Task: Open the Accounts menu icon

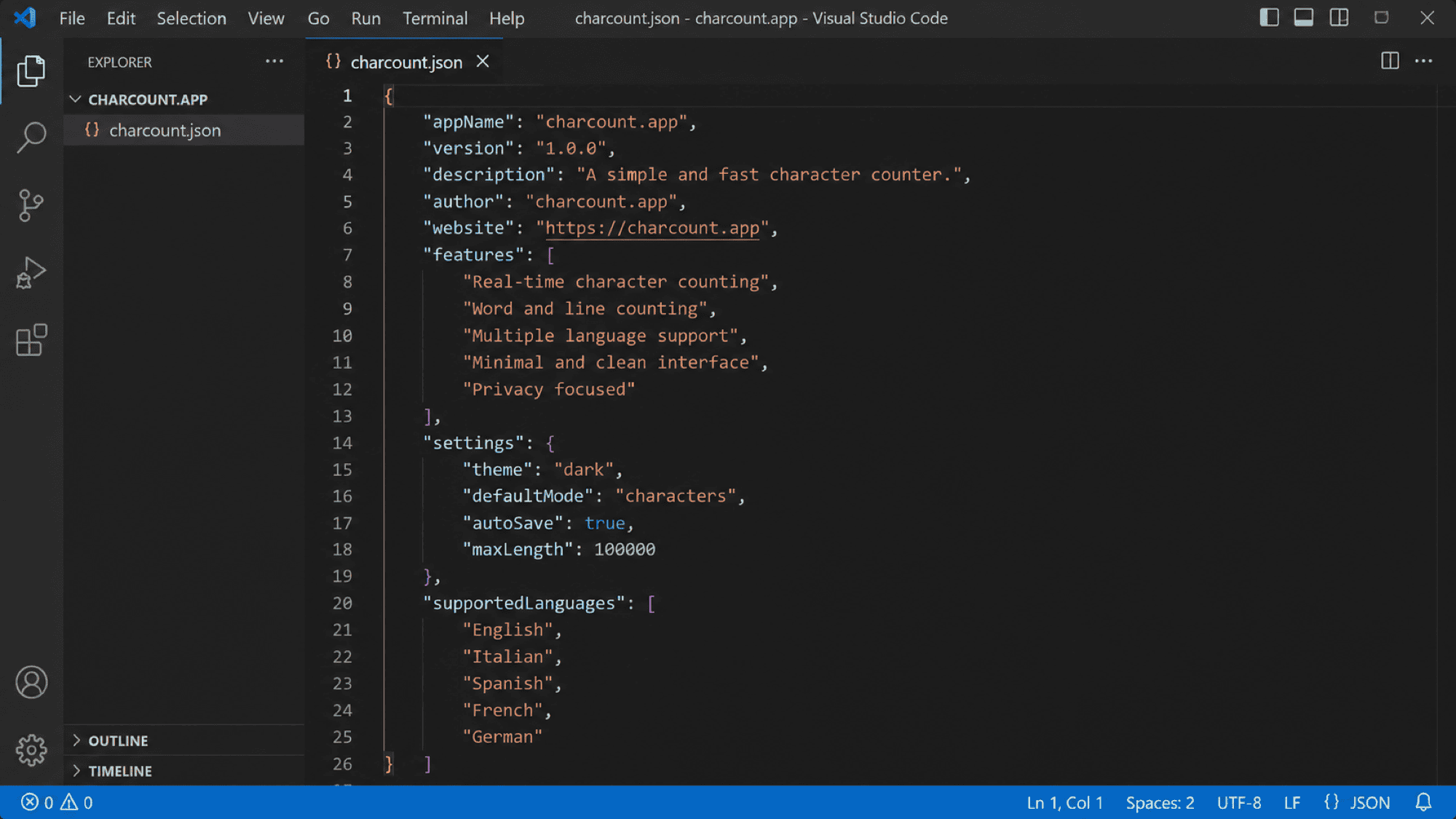Action: (x=31, y=682)
